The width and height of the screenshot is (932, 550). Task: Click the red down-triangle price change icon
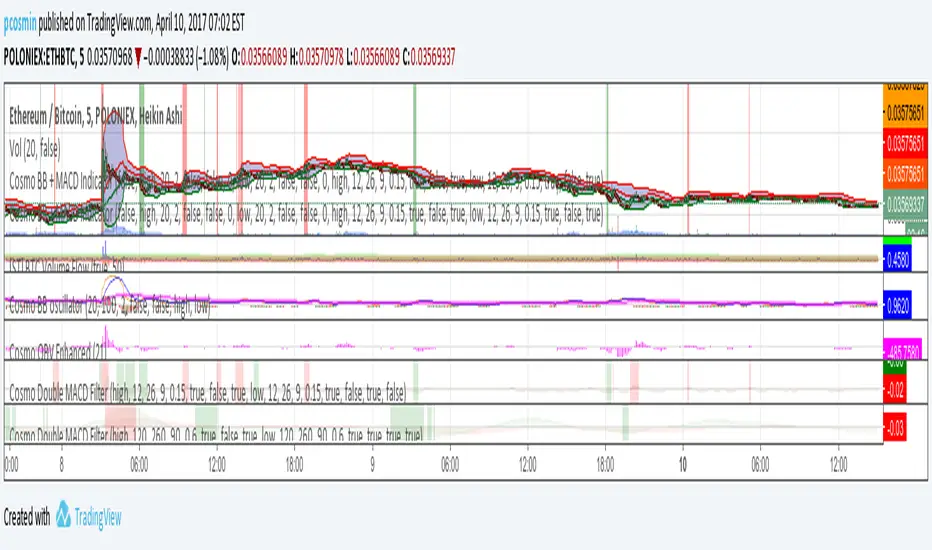tap(138, 58)
